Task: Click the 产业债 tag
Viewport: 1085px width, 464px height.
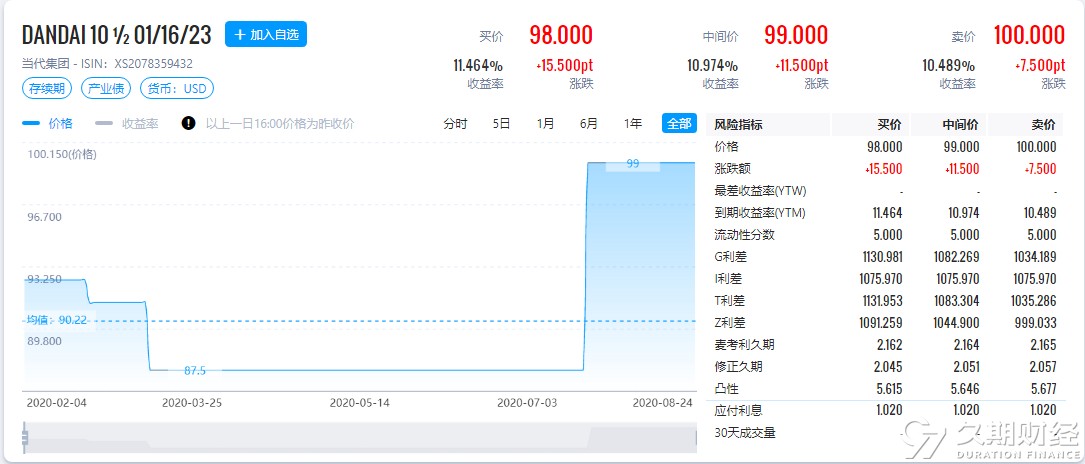Action: [107, 89]
